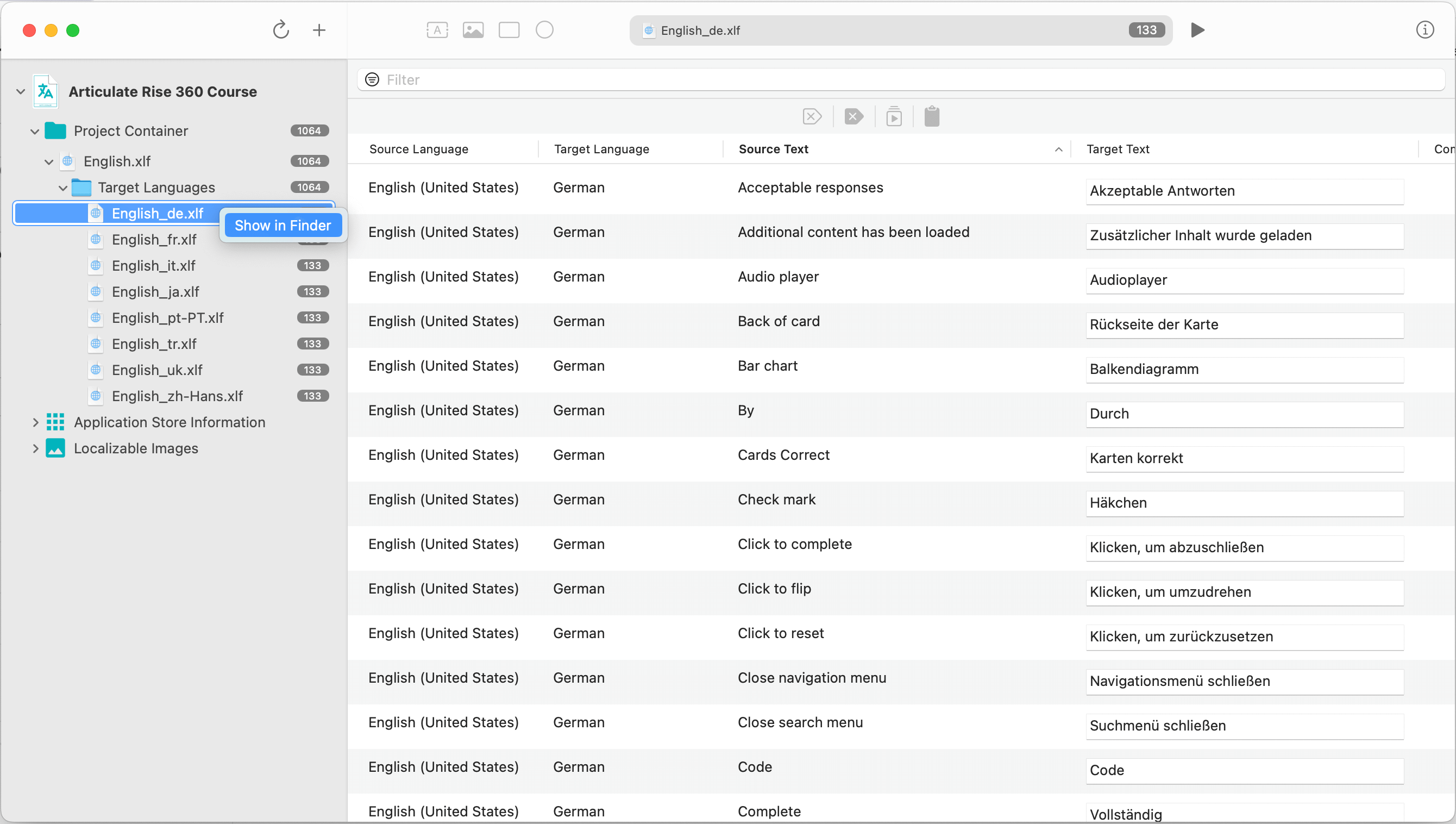Click the English_ja.xlf file icon

click(x=96, y=291)
